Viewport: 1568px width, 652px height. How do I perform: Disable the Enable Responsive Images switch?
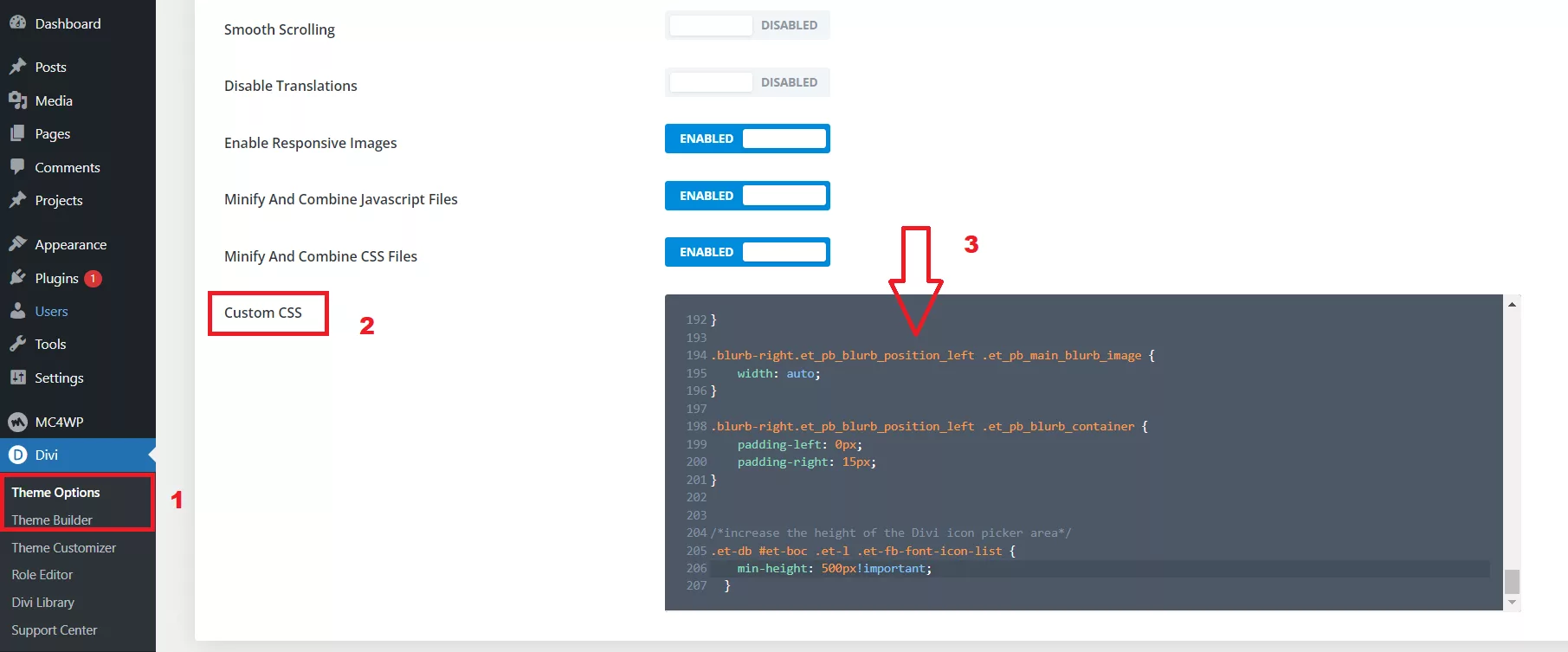747,139
